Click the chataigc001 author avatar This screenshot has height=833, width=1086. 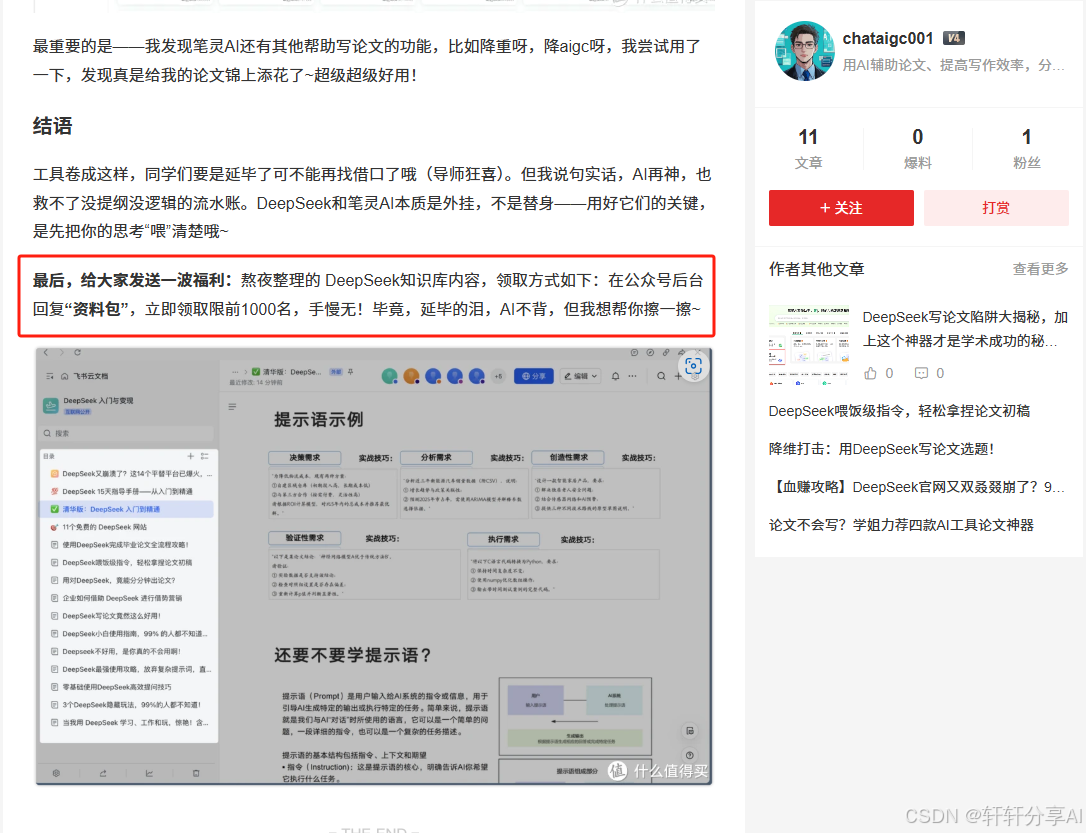[805, 51]
